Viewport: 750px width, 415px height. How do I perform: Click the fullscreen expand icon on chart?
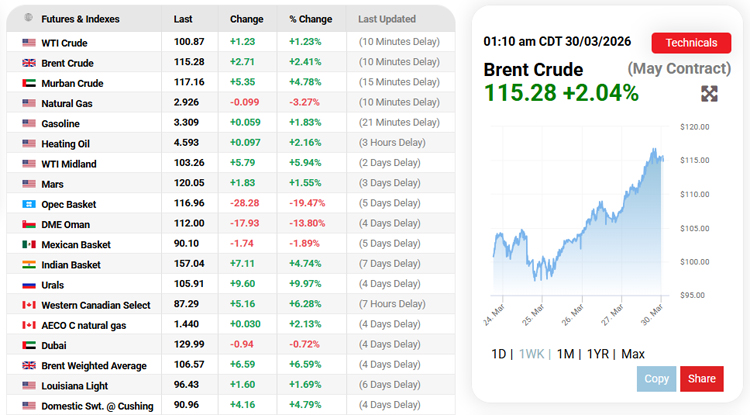(709, 94)
